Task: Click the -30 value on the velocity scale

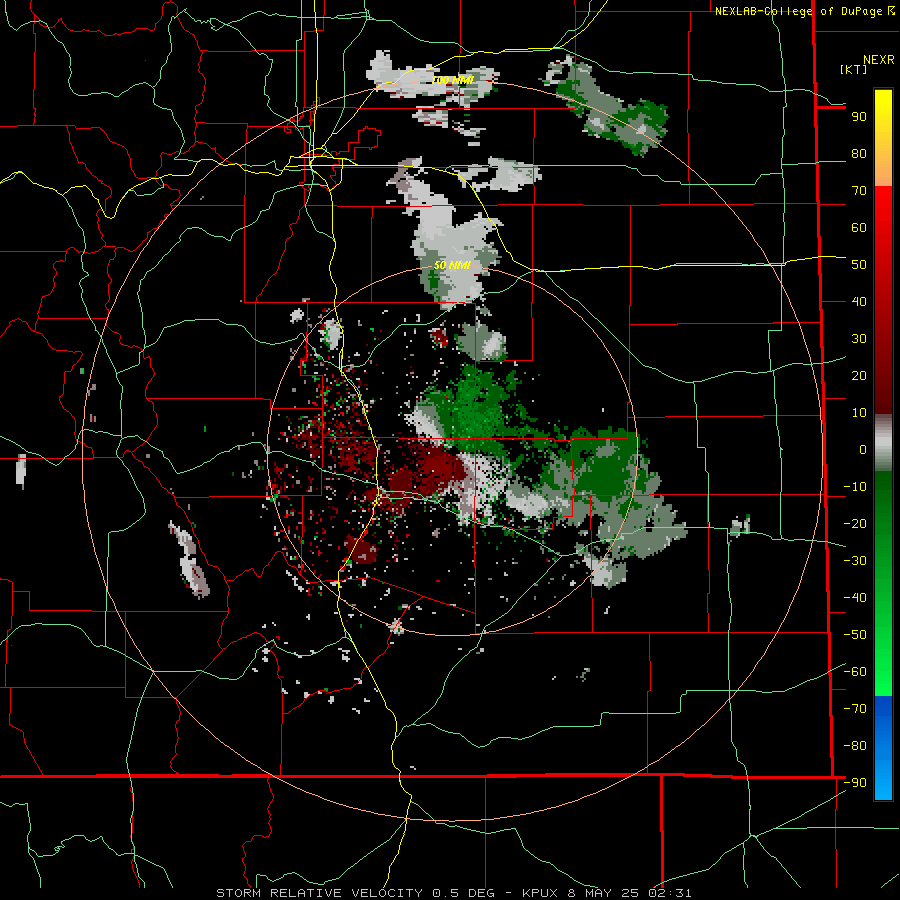Action: tap(855, 561)
